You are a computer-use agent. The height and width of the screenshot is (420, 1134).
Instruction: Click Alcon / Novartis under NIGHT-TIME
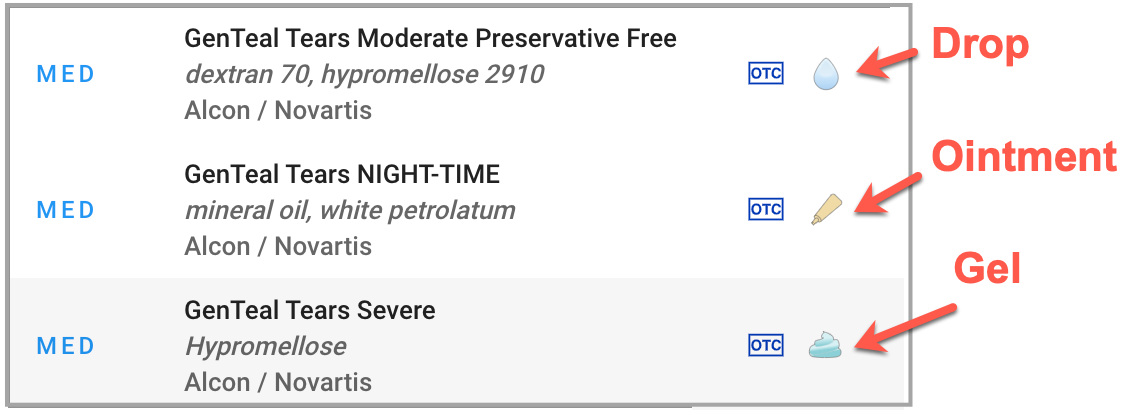tap(278, 246)
